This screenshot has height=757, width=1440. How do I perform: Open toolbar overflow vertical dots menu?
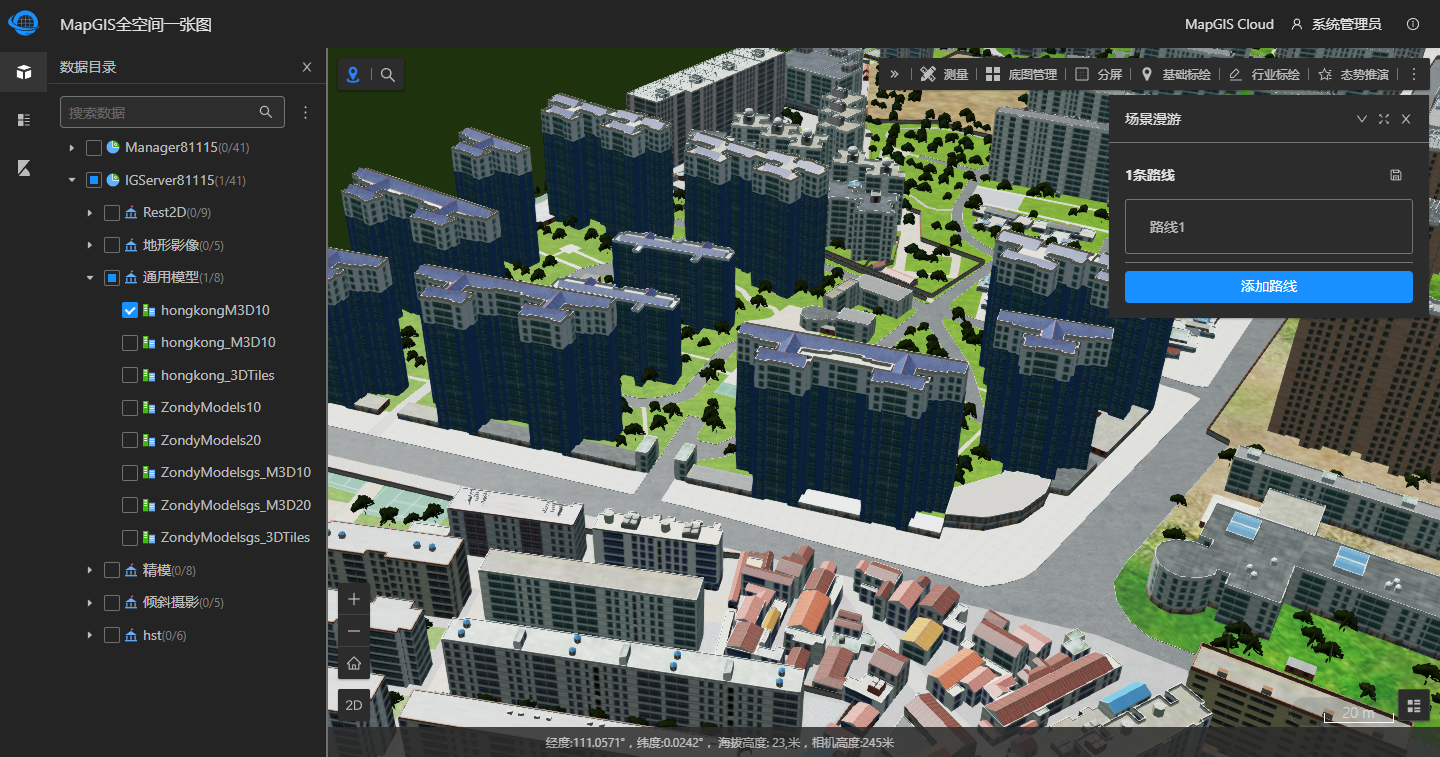tap(1414, 74)
